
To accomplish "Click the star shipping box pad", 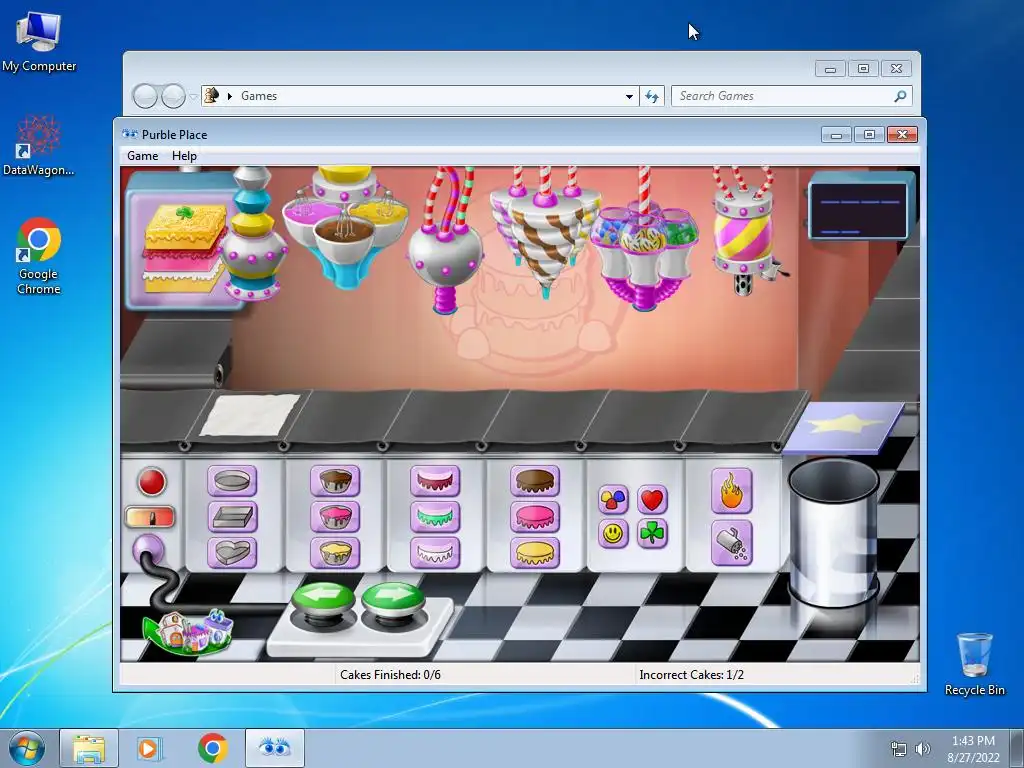I will pos(844,426).
